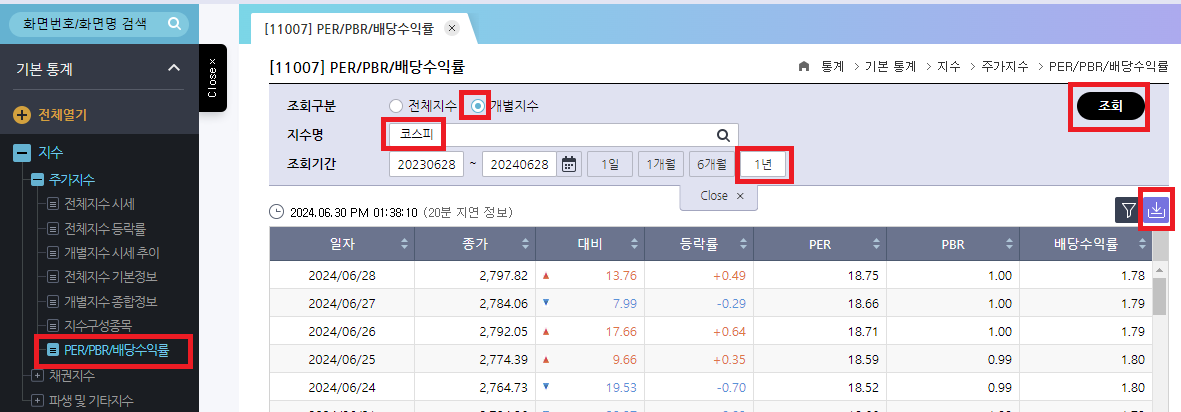
Task: Sort by the 대비 column header
Action: point(588,244)
